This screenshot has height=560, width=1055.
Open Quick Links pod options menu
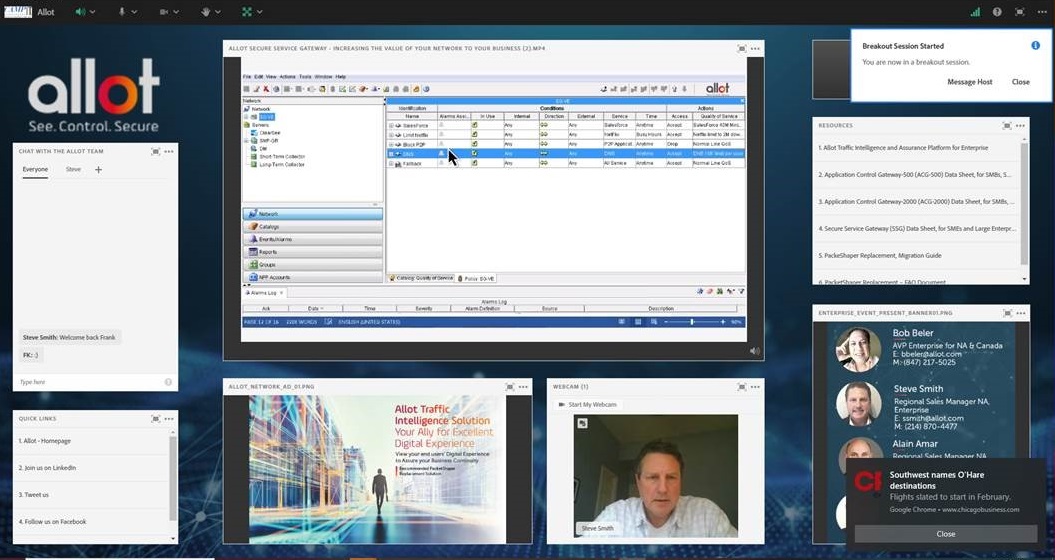coord(169,419)
